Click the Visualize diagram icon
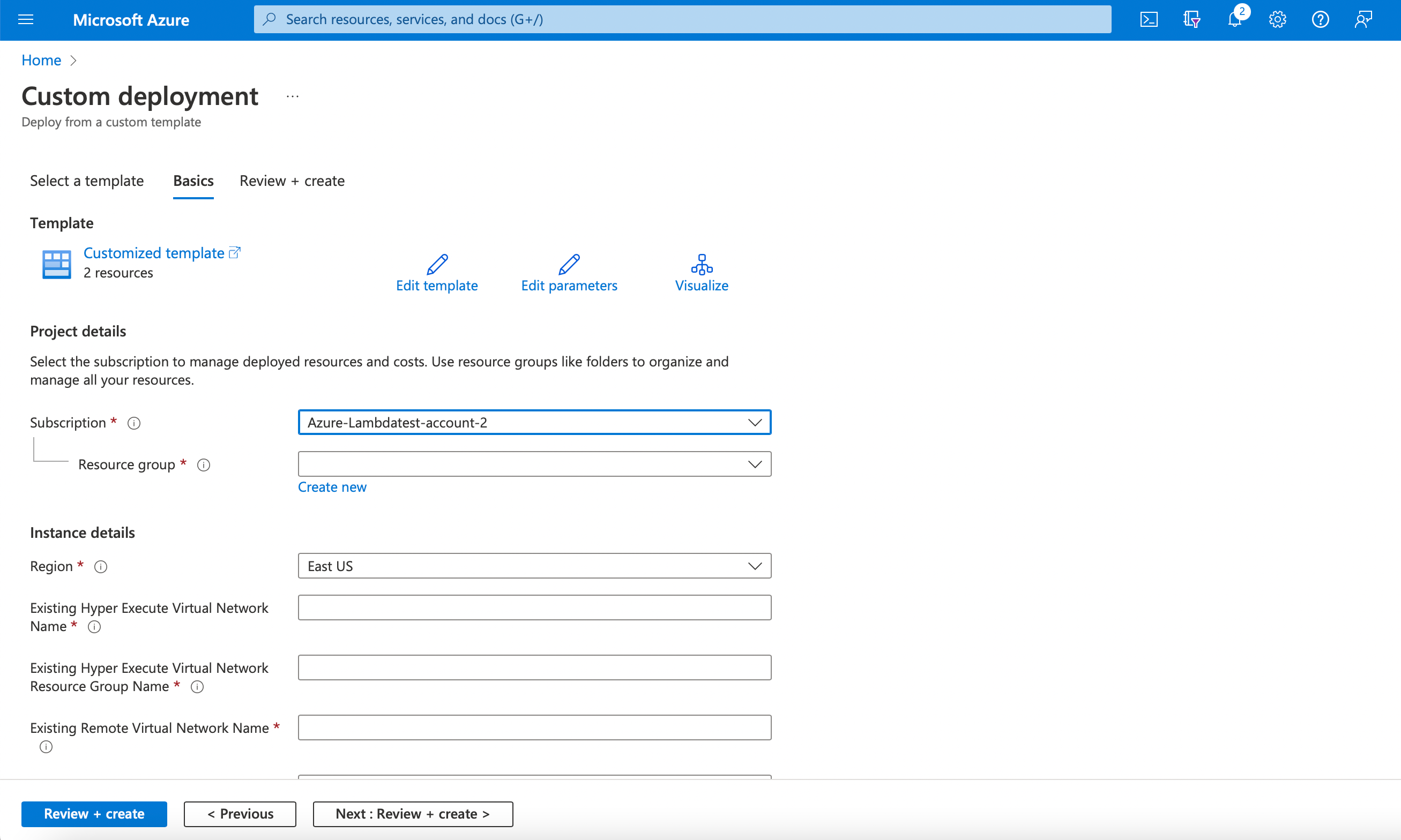The image size is (1401, 840). coord(701,264)
